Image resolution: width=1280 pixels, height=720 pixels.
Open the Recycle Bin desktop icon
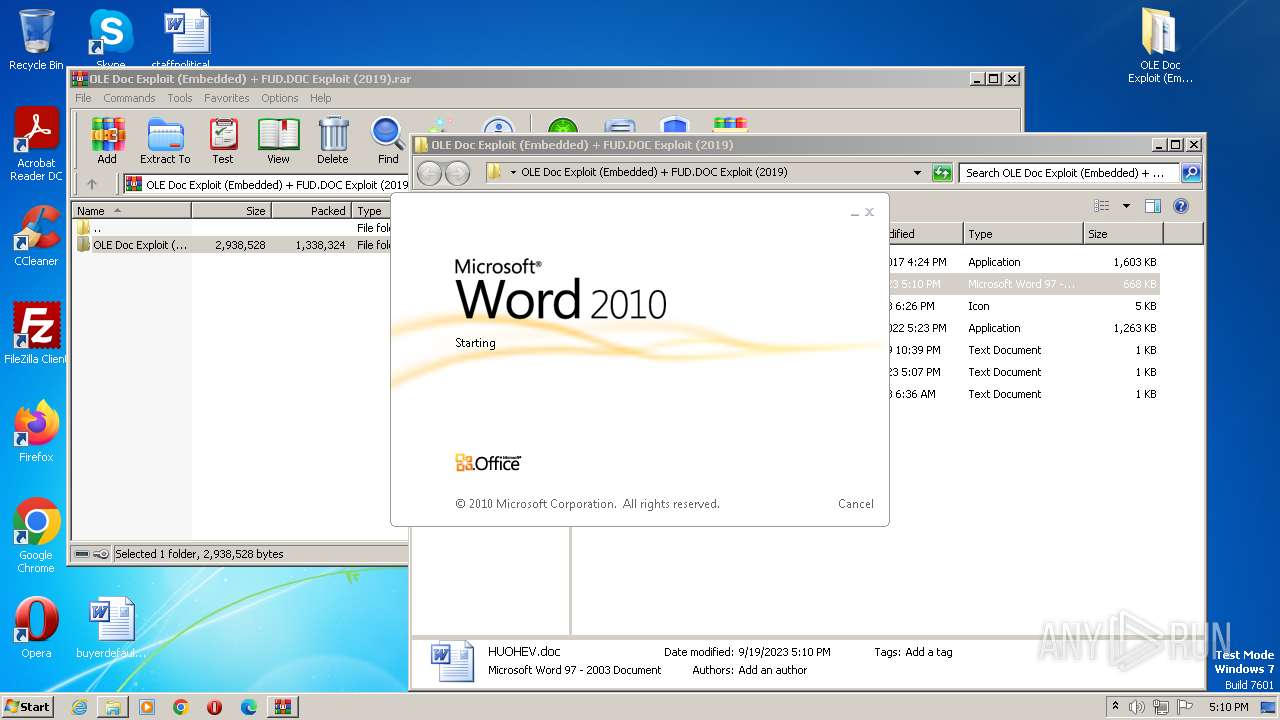pyautogui.click(x=36, y=40)
